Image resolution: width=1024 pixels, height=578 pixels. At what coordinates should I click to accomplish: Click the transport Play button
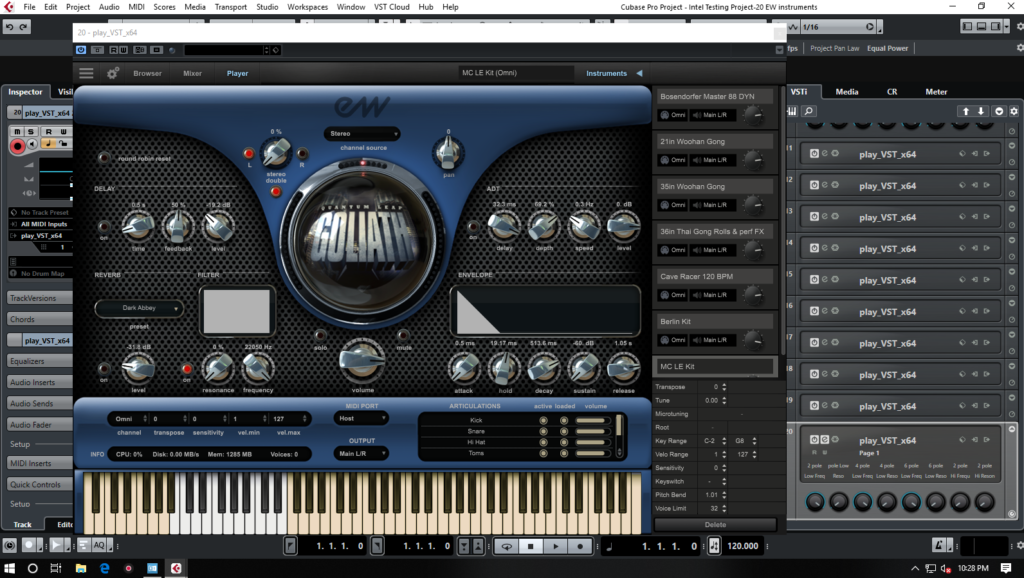(x=556, y=546)
